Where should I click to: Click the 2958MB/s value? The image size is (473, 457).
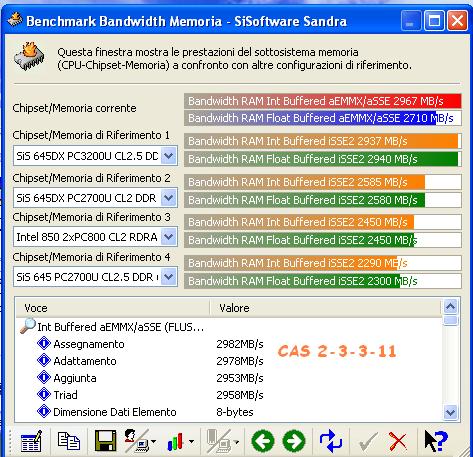click(240, 395)
